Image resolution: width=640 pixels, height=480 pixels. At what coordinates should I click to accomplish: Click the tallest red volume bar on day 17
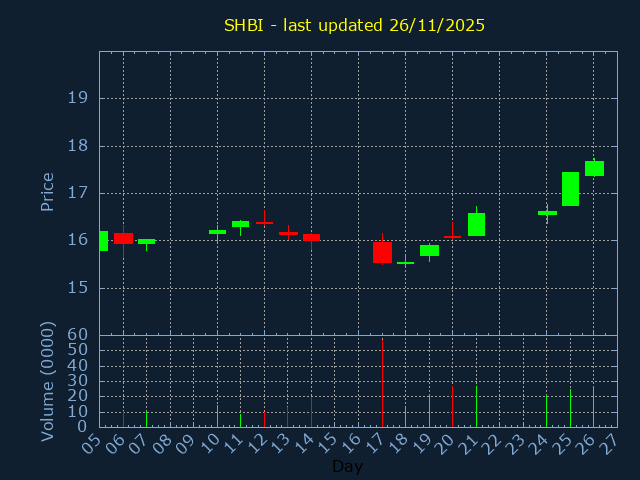[382, 382]
